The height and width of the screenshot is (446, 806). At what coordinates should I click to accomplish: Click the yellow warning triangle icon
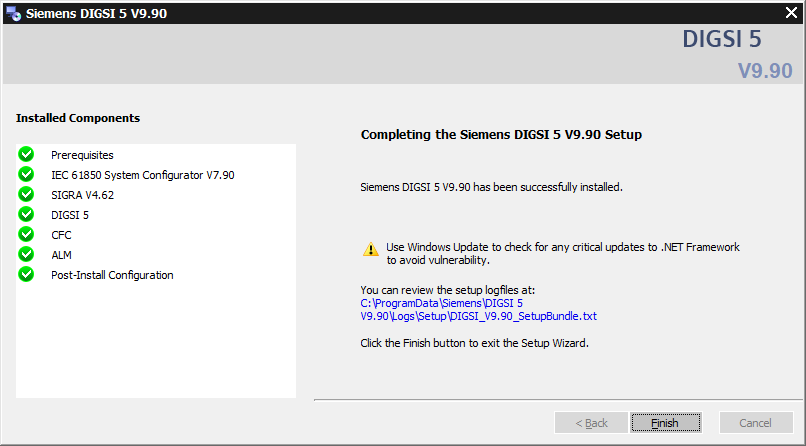[371, 250]
